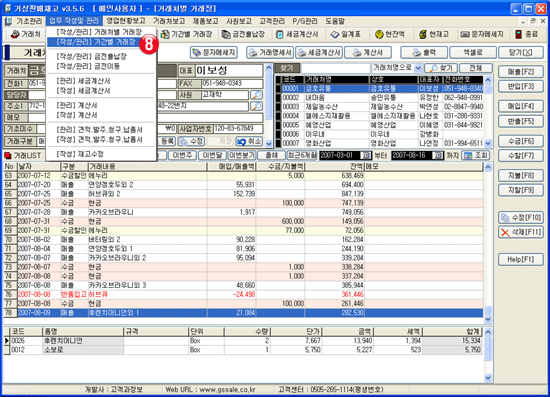Select menu entry [작성/관리] 금전출납장
The width and height of the screenshot is (550, 397).
point(92,56)
